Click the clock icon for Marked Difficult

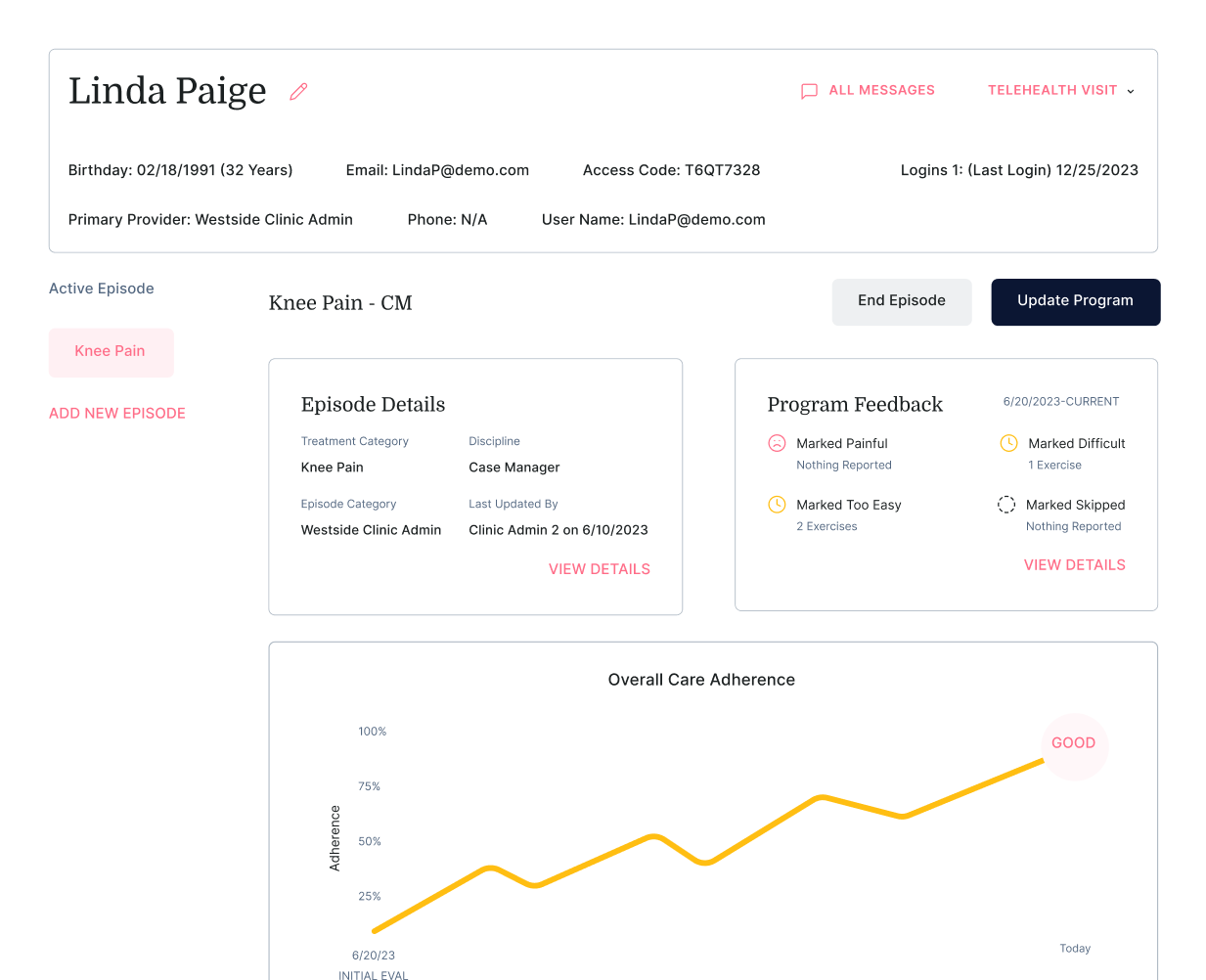click(x=1008, y=443)
